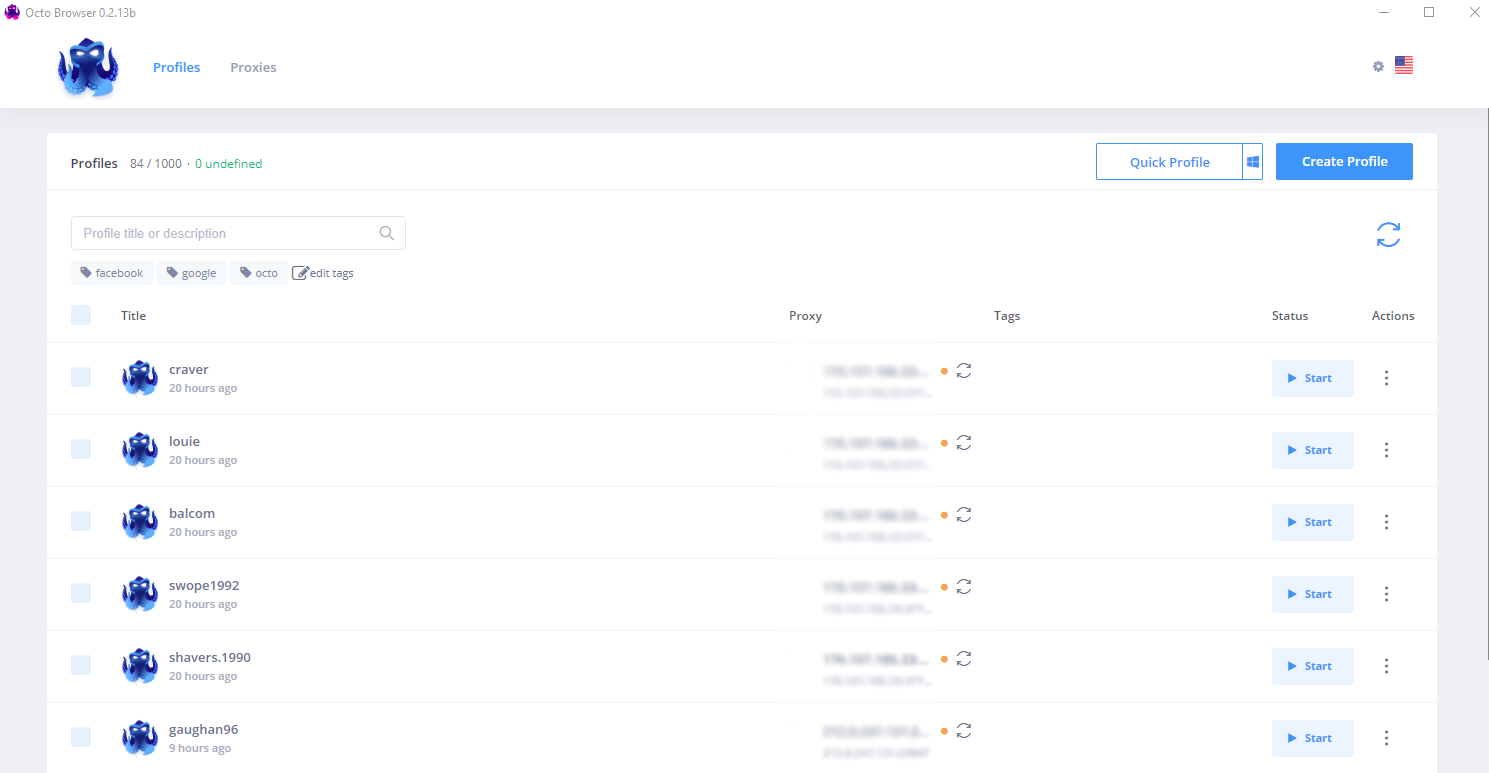Filter by the octo tag
This screenshot has width=1489, height=773.
point(259,273)
